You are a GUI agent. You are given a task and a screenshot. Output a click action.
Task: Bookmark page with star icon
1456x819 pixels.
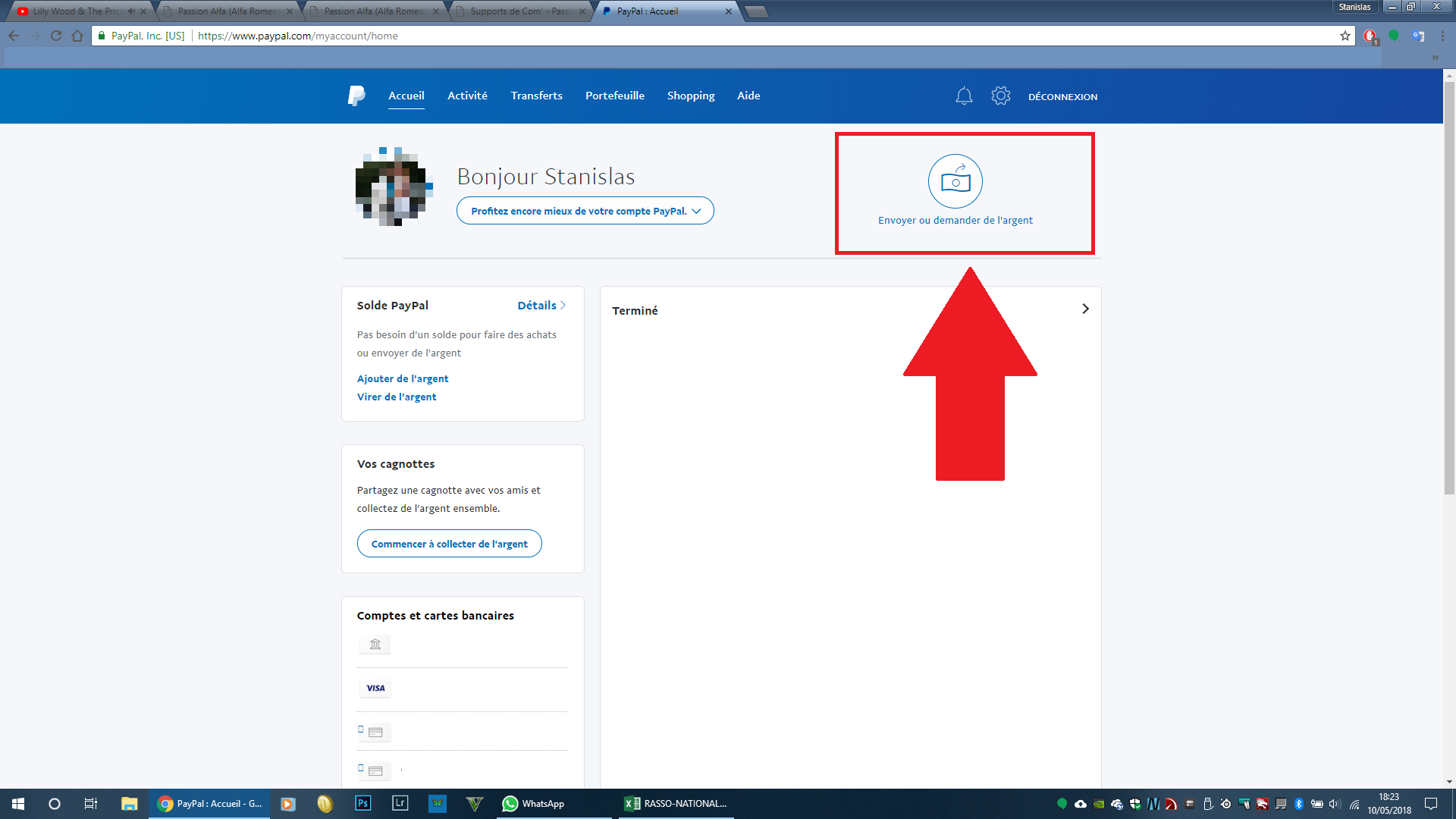pyautogui.click(x=1345, y=36)
